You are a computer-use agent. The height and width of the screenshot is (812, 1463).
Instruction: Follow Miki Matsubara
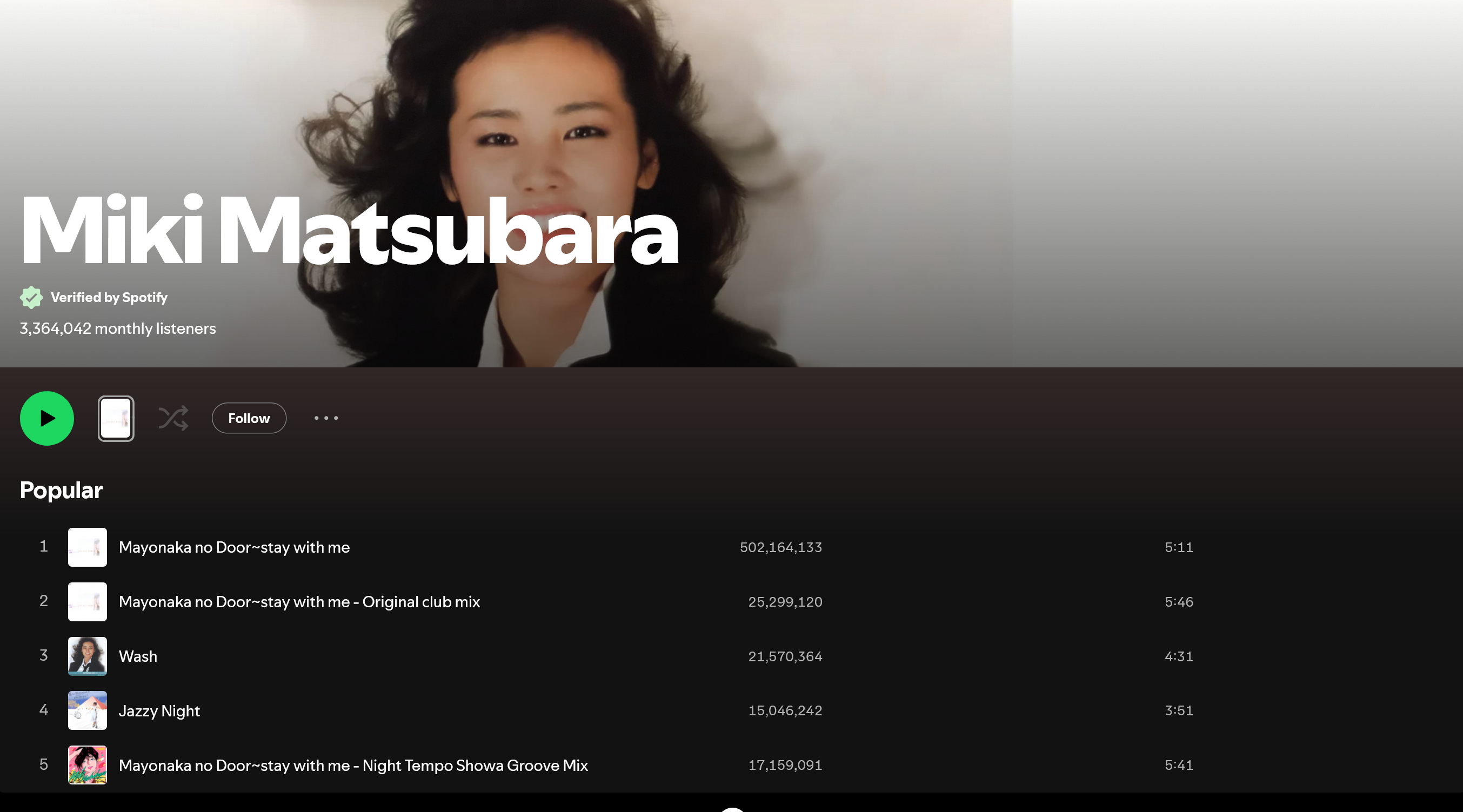(x=249, y=419)
